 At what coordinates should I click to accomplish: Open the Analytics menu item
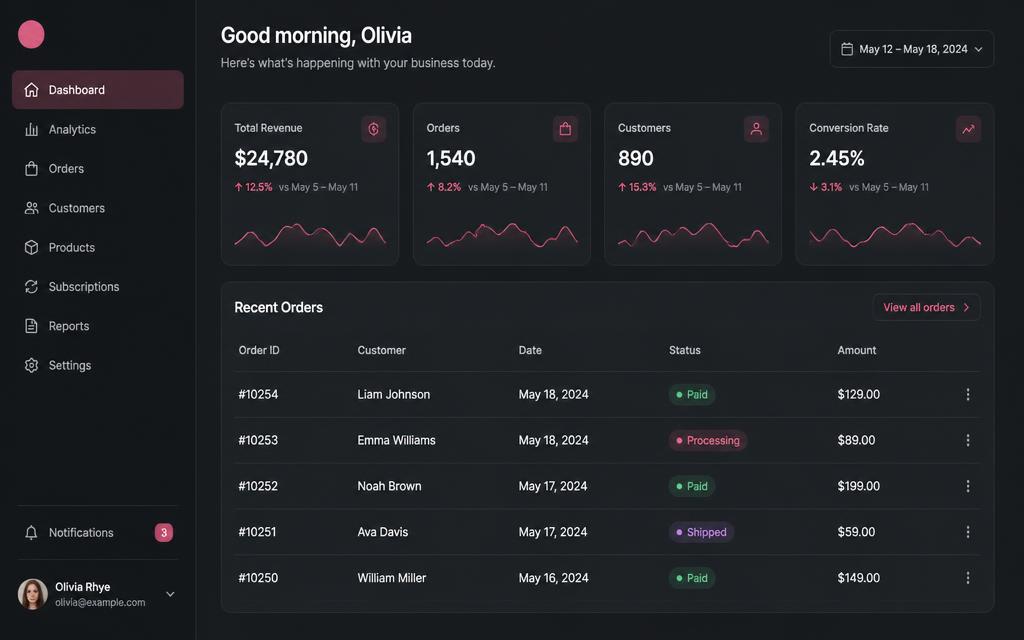[98, 129]
